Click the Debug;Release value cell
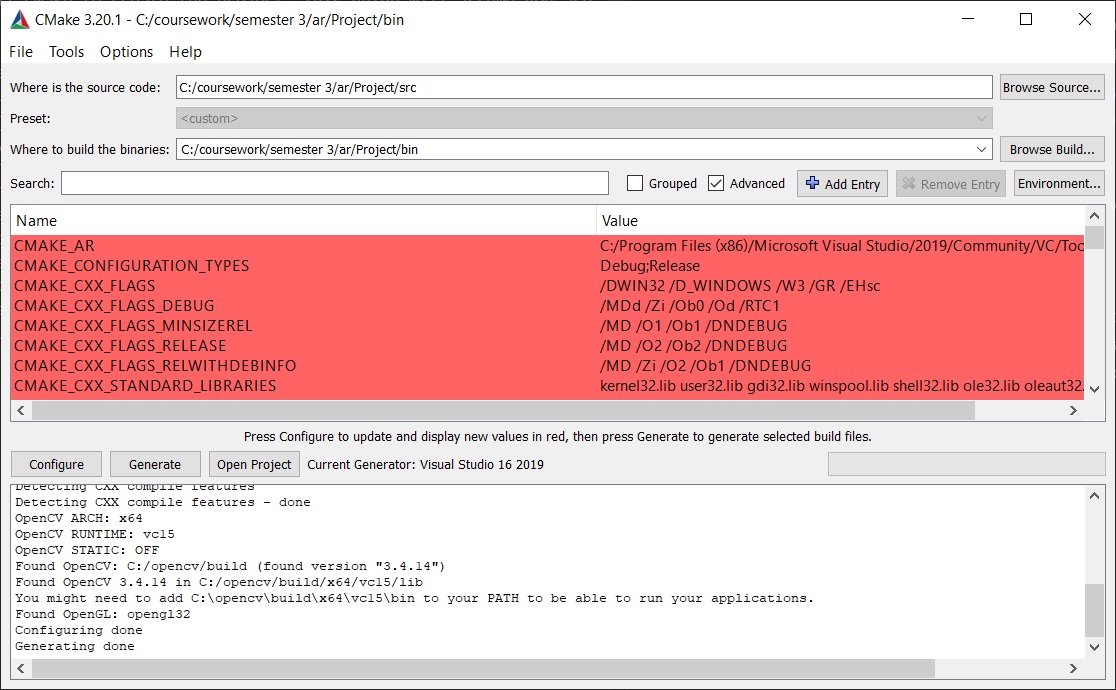This screenshot has width=1116, height=690. click(650, 266)
